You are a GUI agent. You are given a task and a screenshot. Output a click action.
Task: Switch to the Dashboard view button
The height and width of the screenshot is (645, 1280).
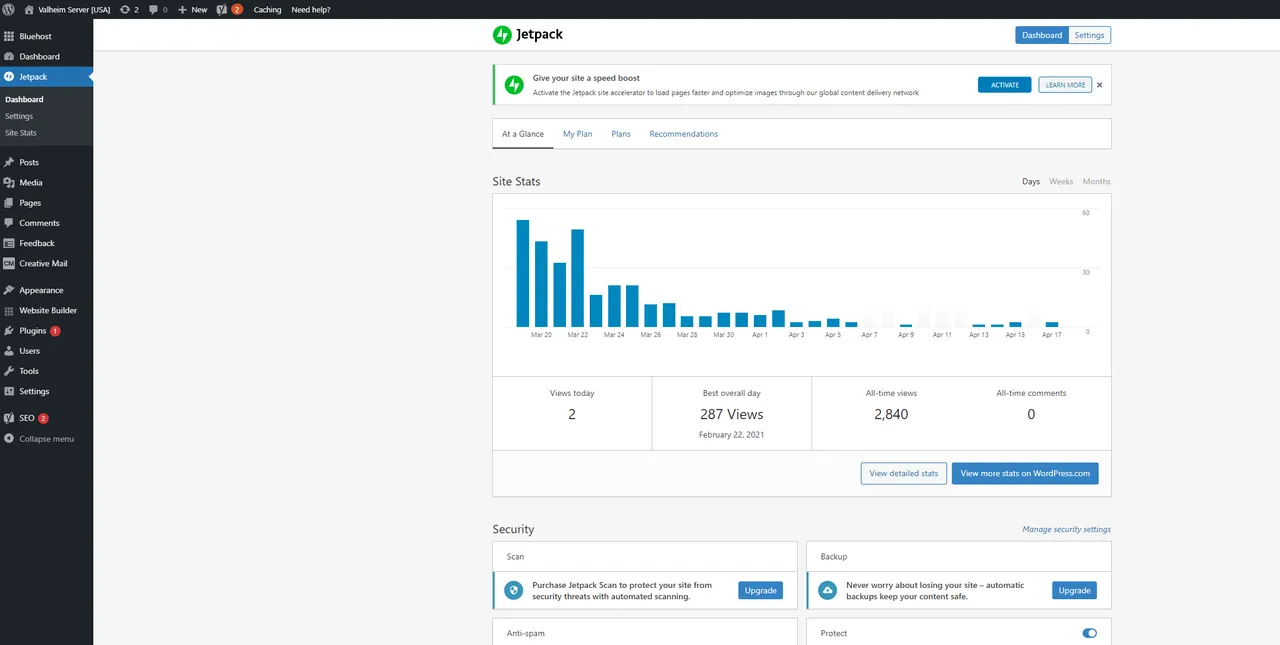[1042, 35]
